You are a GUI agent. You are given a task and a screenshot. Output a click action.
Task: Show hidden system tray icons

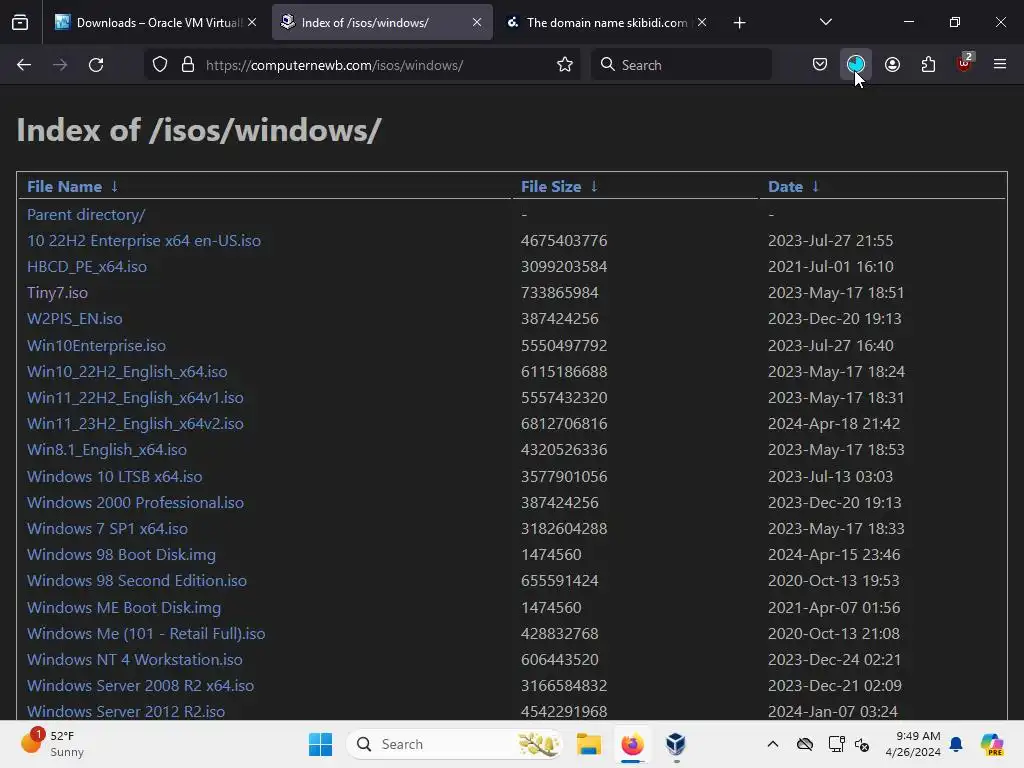(x=773, y=744)
